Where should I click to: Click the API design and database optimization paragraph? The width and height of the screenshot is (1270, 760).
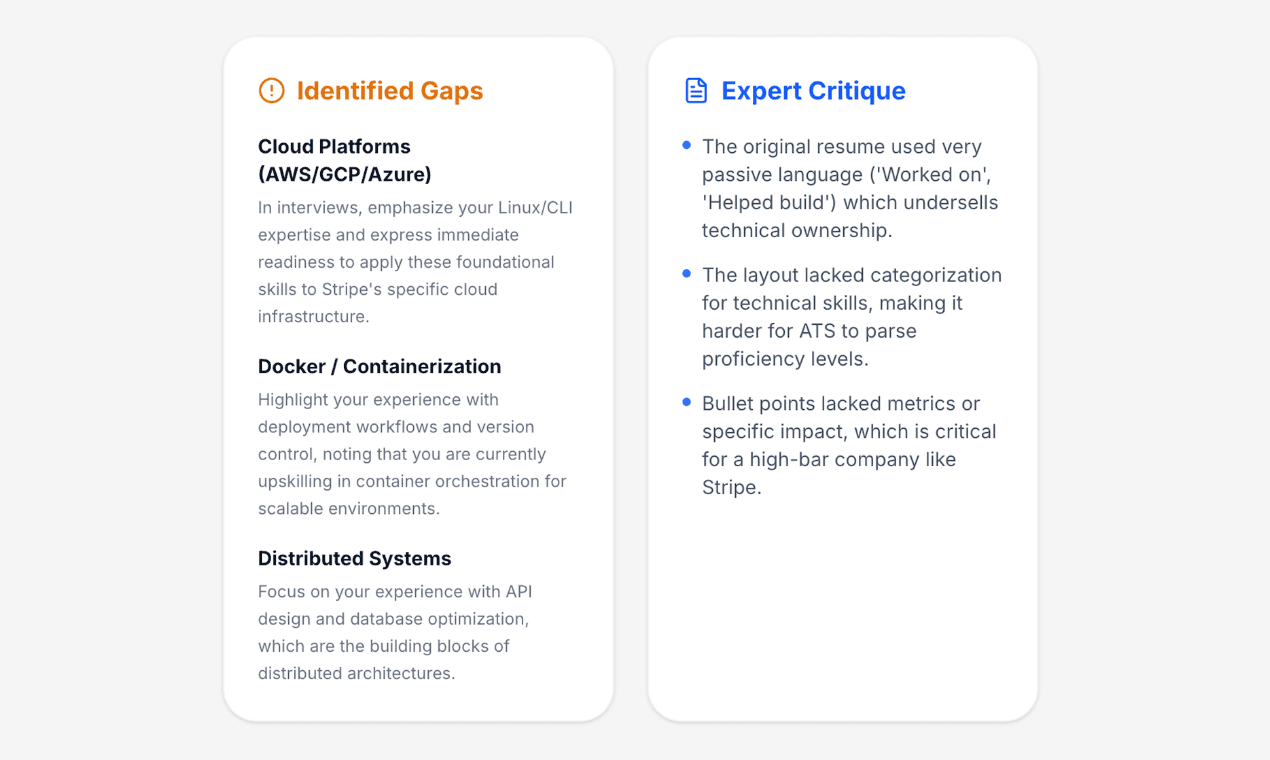pos(393,632)
